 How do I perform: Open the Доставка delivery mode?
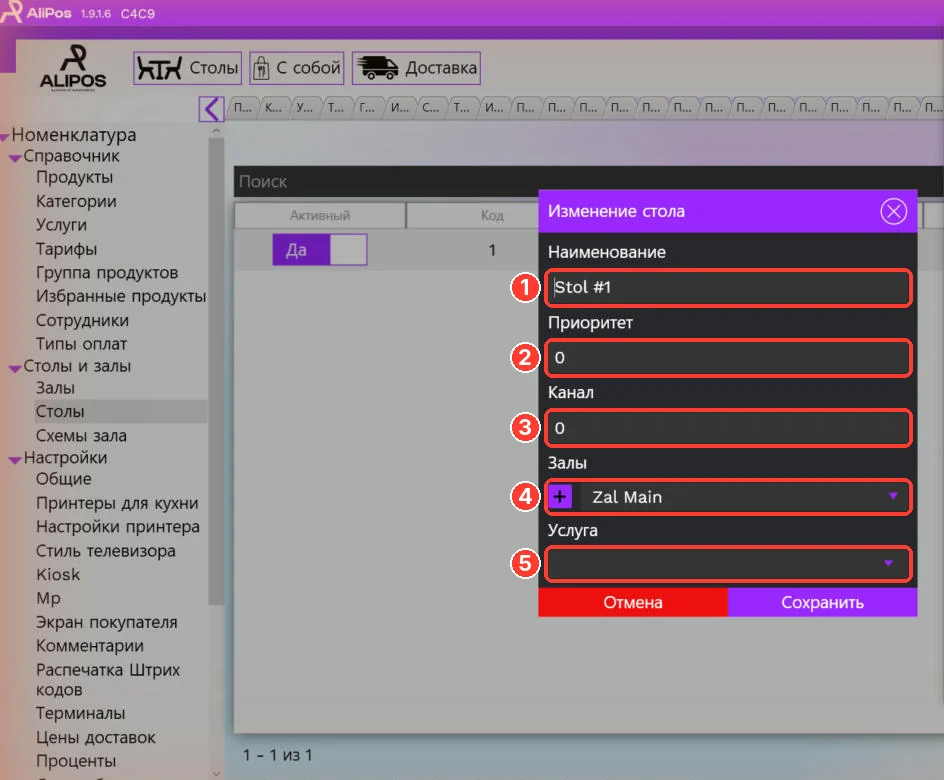pos(416,68)
